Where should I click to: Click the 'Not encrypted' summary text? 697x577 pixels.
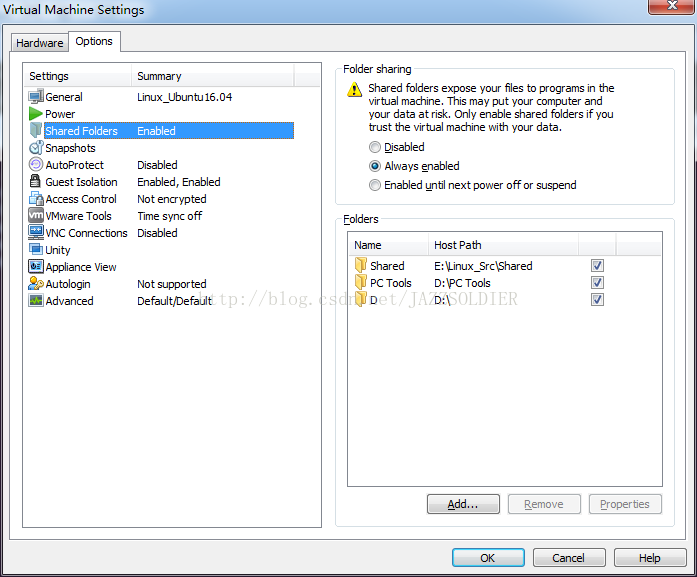[172, 199]
